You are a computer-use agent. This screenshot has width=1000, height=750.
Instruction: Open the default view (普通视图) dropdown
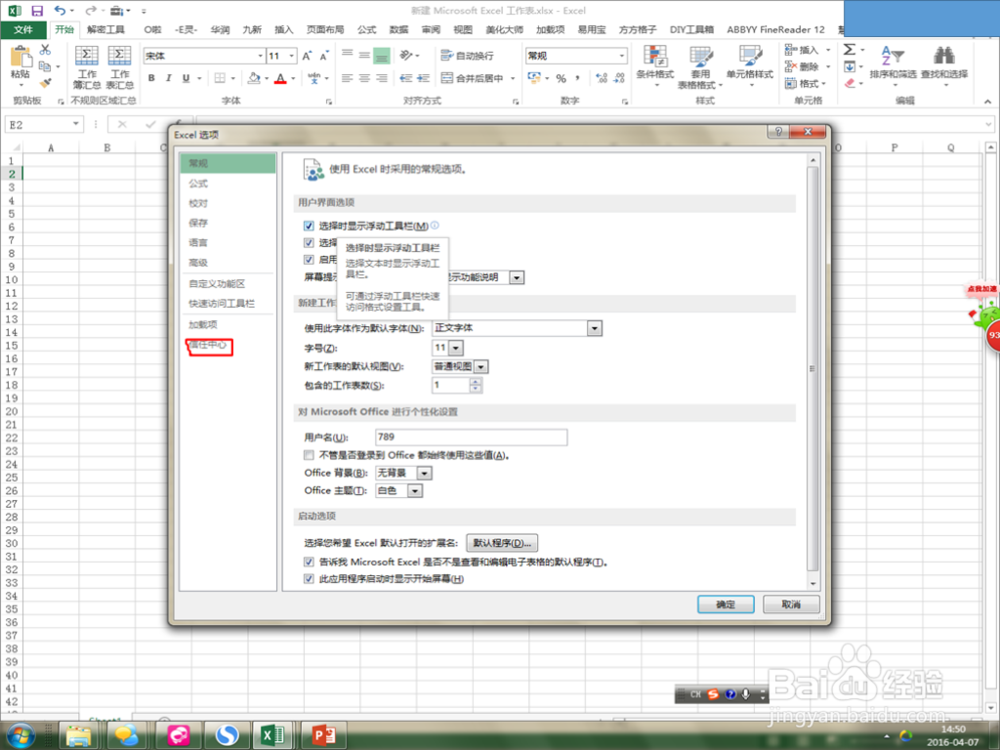click(x=481, y=367)
